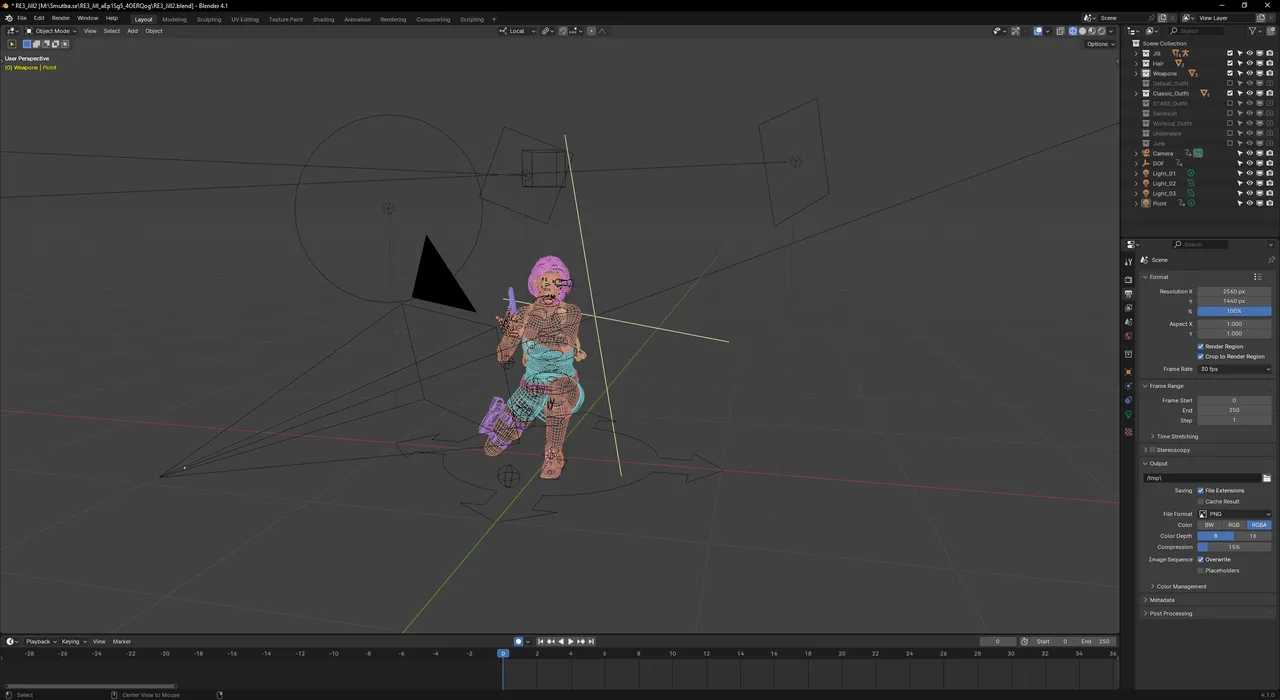Switch to the Shading workspace tab

(x=323, y=19)
